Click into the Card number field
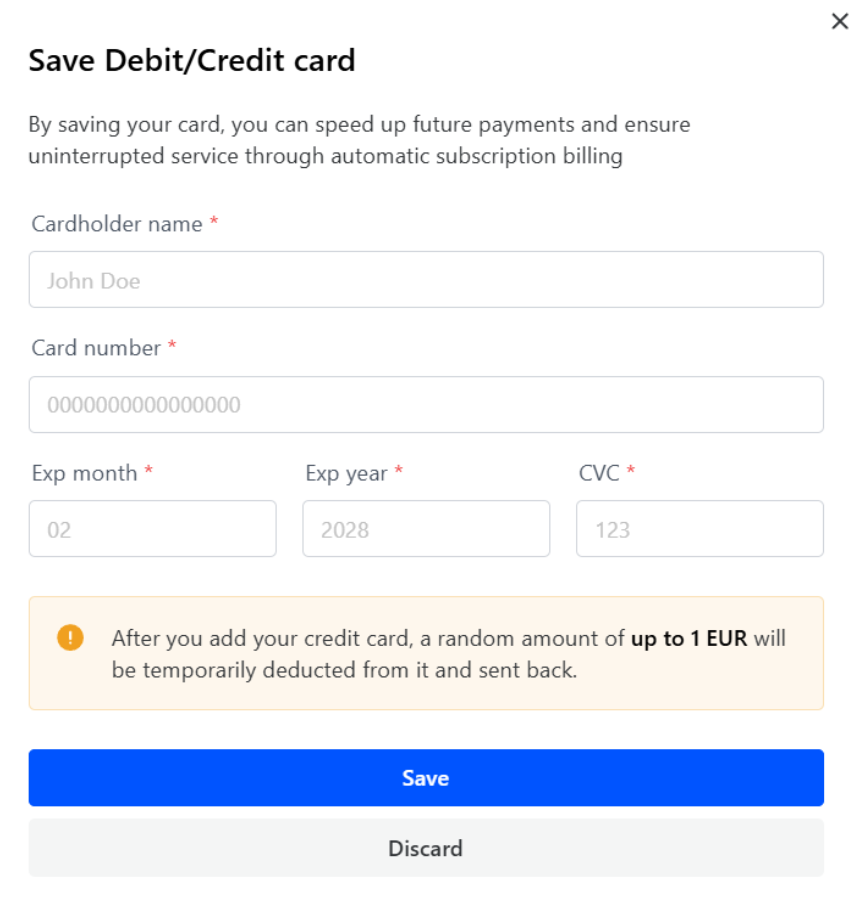 (x=426, y=405)
